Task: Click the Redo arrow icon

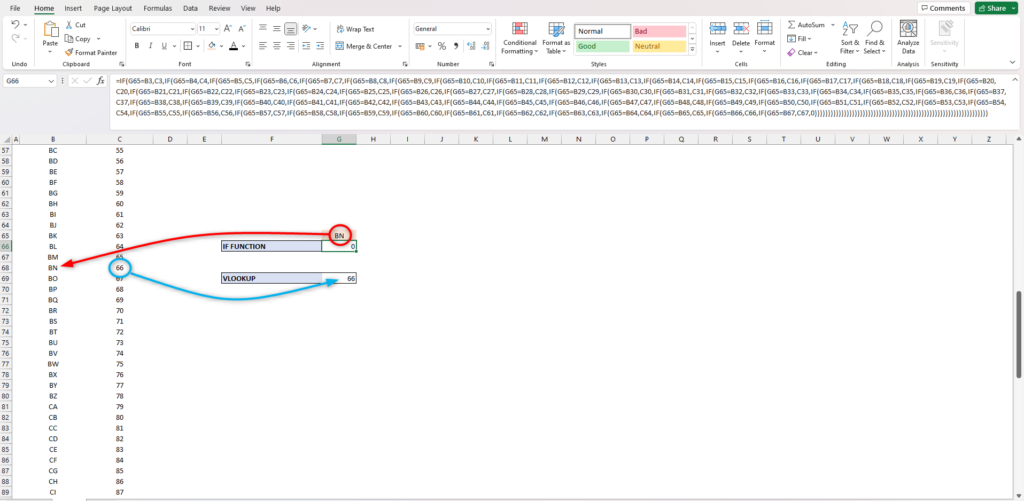Action: tap(16, 39)
